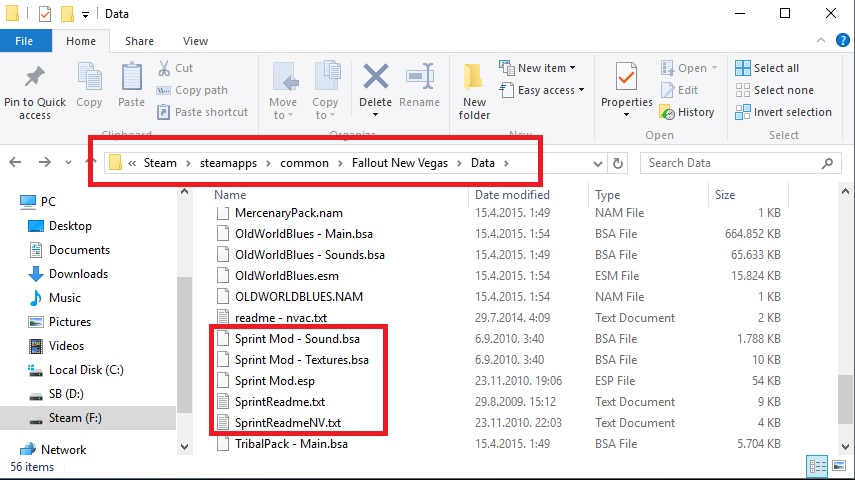Image resolution: width=855 pixels, height=480 pixels.
Task: Click Paste shortcut in ribbon
Action: coord(202,112)
